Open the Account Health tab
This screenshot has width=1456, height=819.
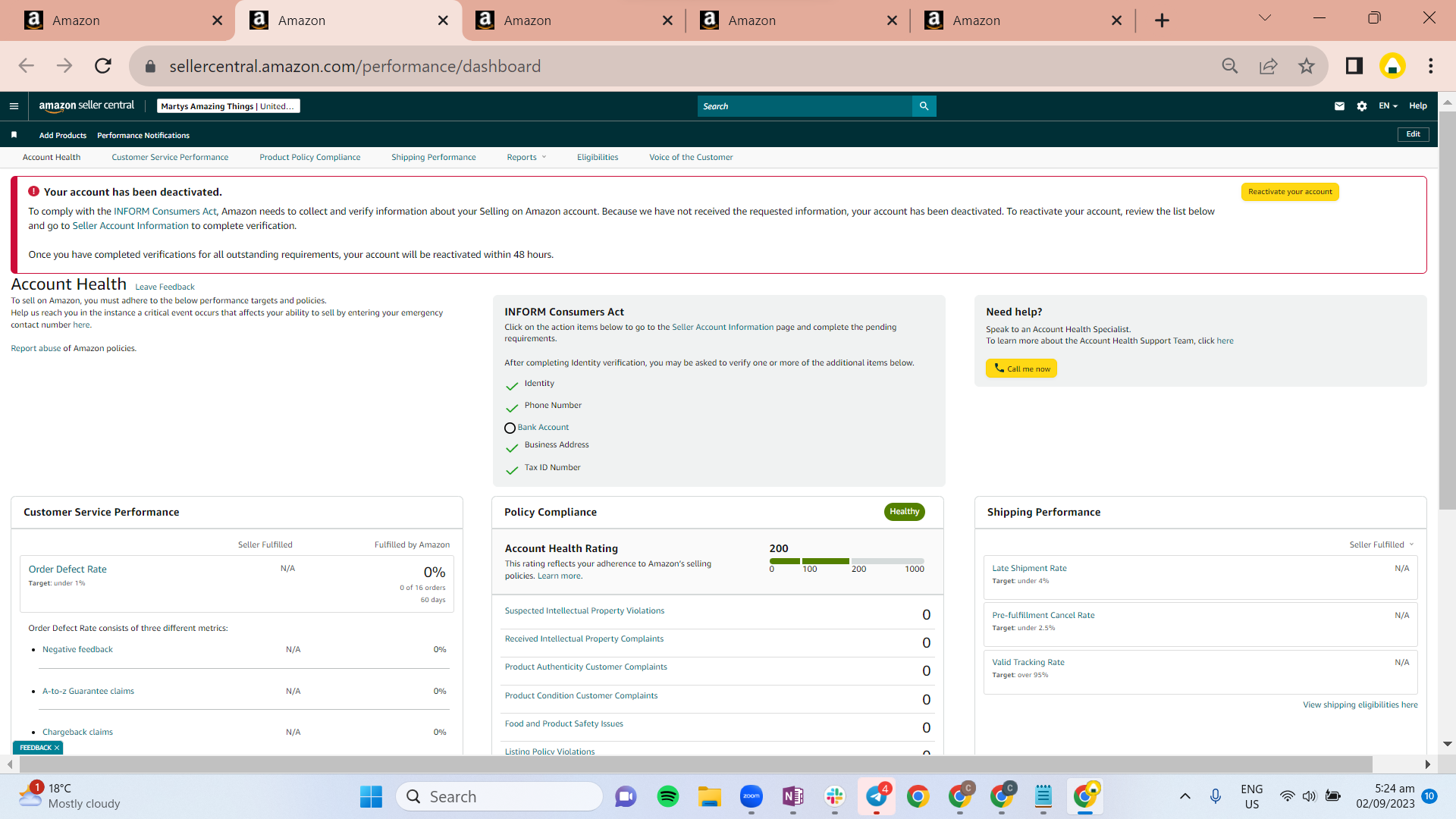[x=52, y=157]
